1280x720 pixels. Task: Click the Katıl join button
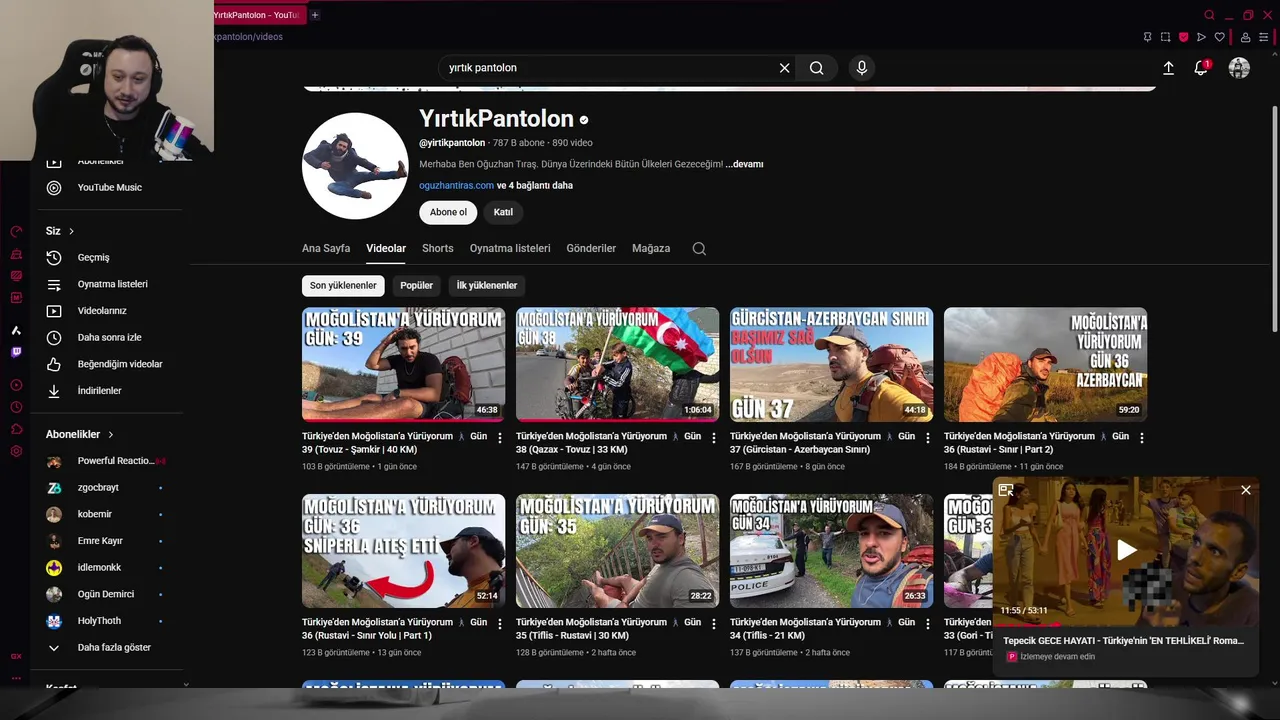[503, 212]
